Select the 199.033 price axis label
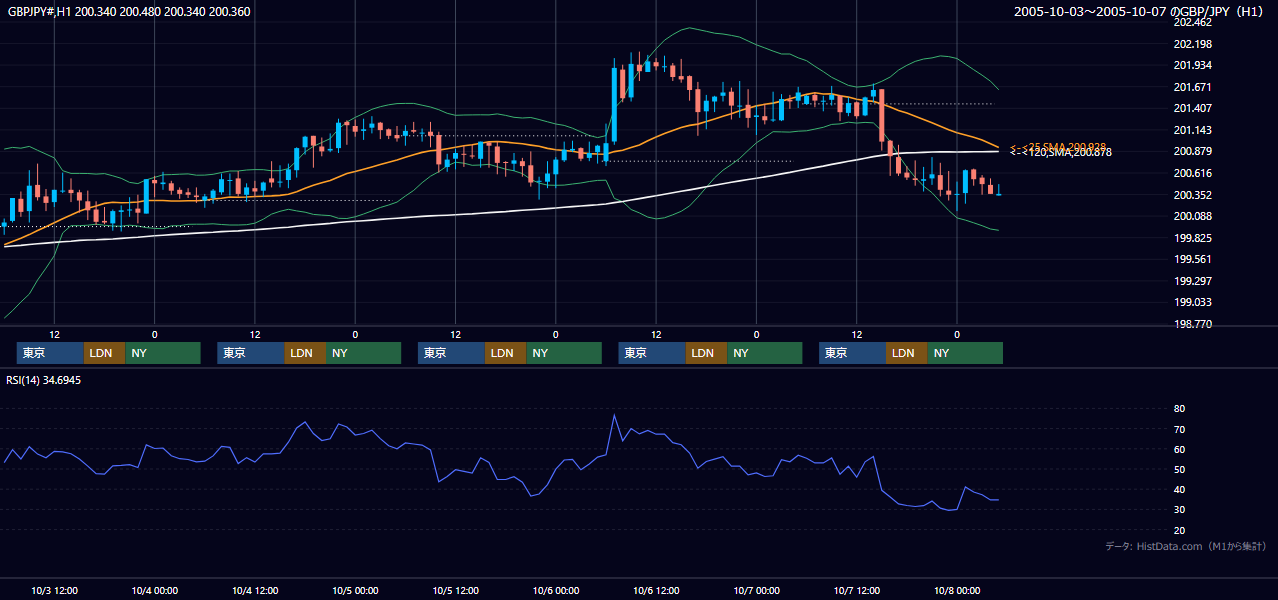This screenshot has width=1278, height=600. pyautogui.click(x=1192, y=303)
